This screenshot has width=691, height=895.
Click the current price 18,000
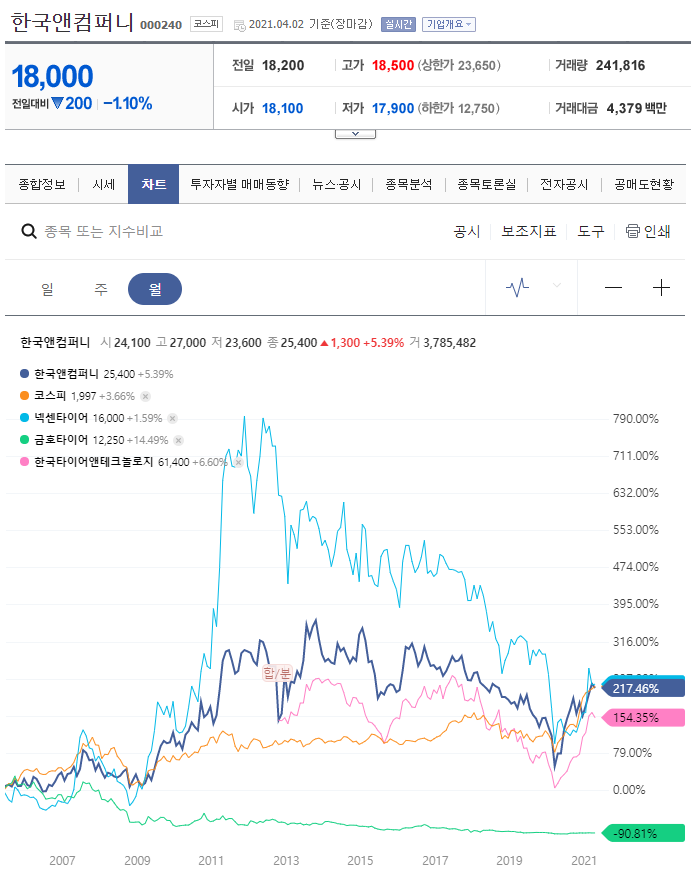(52, 76)
